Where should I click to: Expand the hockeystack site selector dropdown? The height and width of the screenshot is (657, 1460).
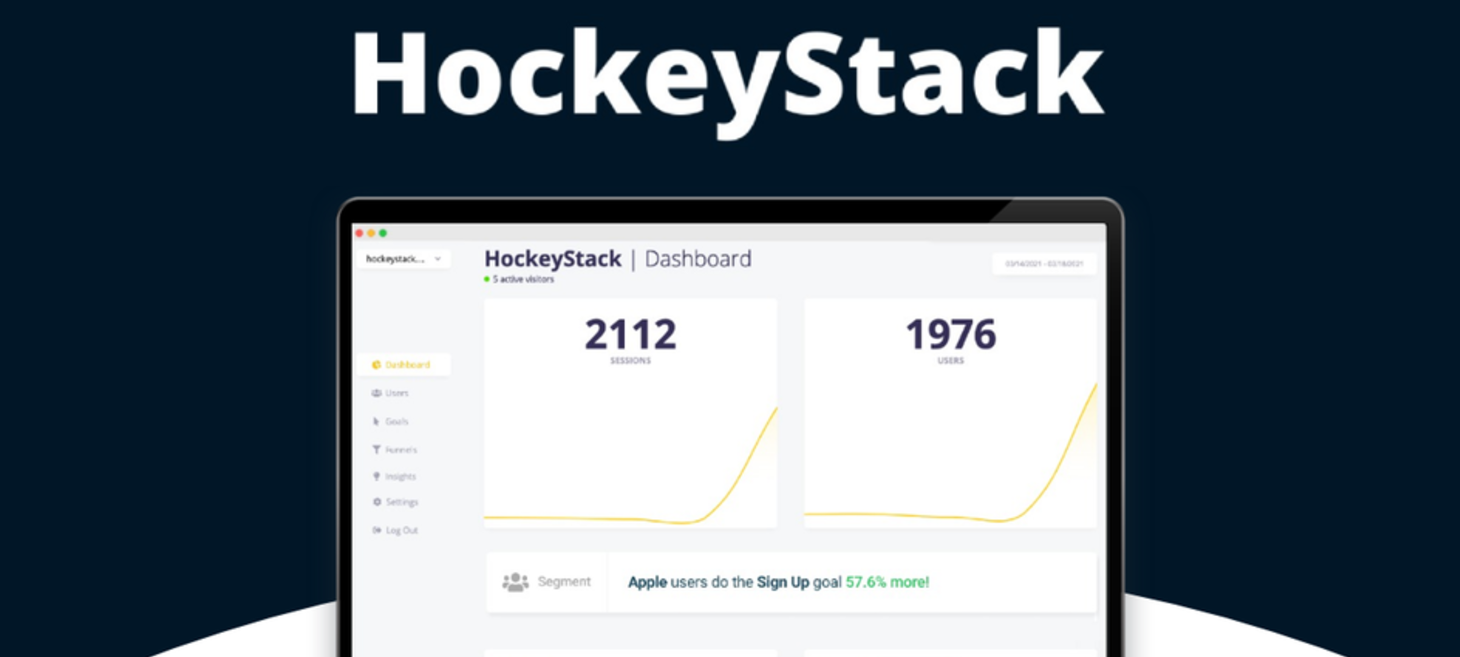coord(404,259)
